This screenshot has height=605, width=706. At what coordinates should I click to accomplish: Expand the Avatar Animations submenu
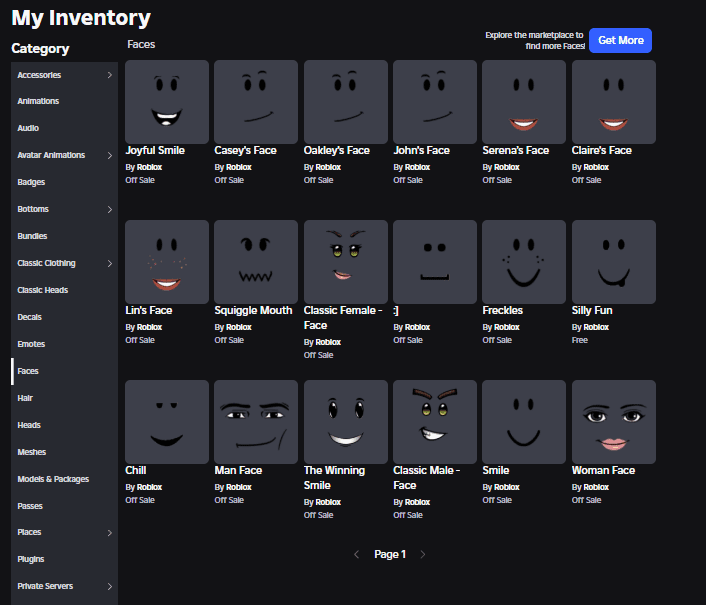point(109,155)
